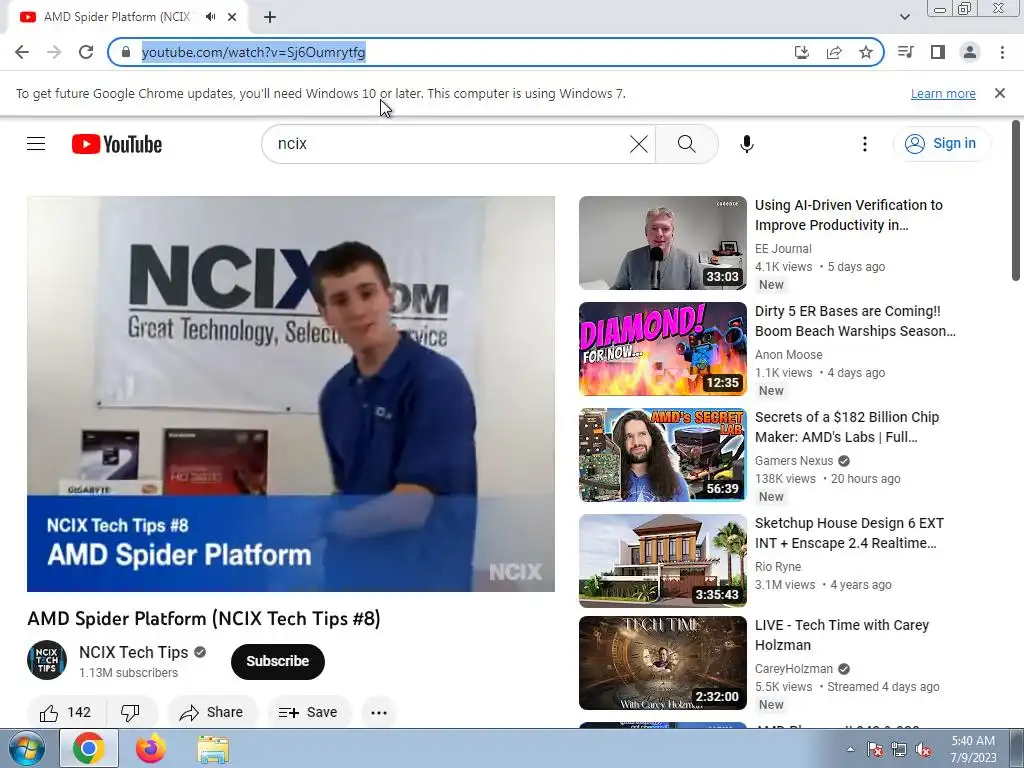The width and height of the screenshot is (1024, 768).
Task: Click the install app icon in address bar
Action: click(801, 52)
